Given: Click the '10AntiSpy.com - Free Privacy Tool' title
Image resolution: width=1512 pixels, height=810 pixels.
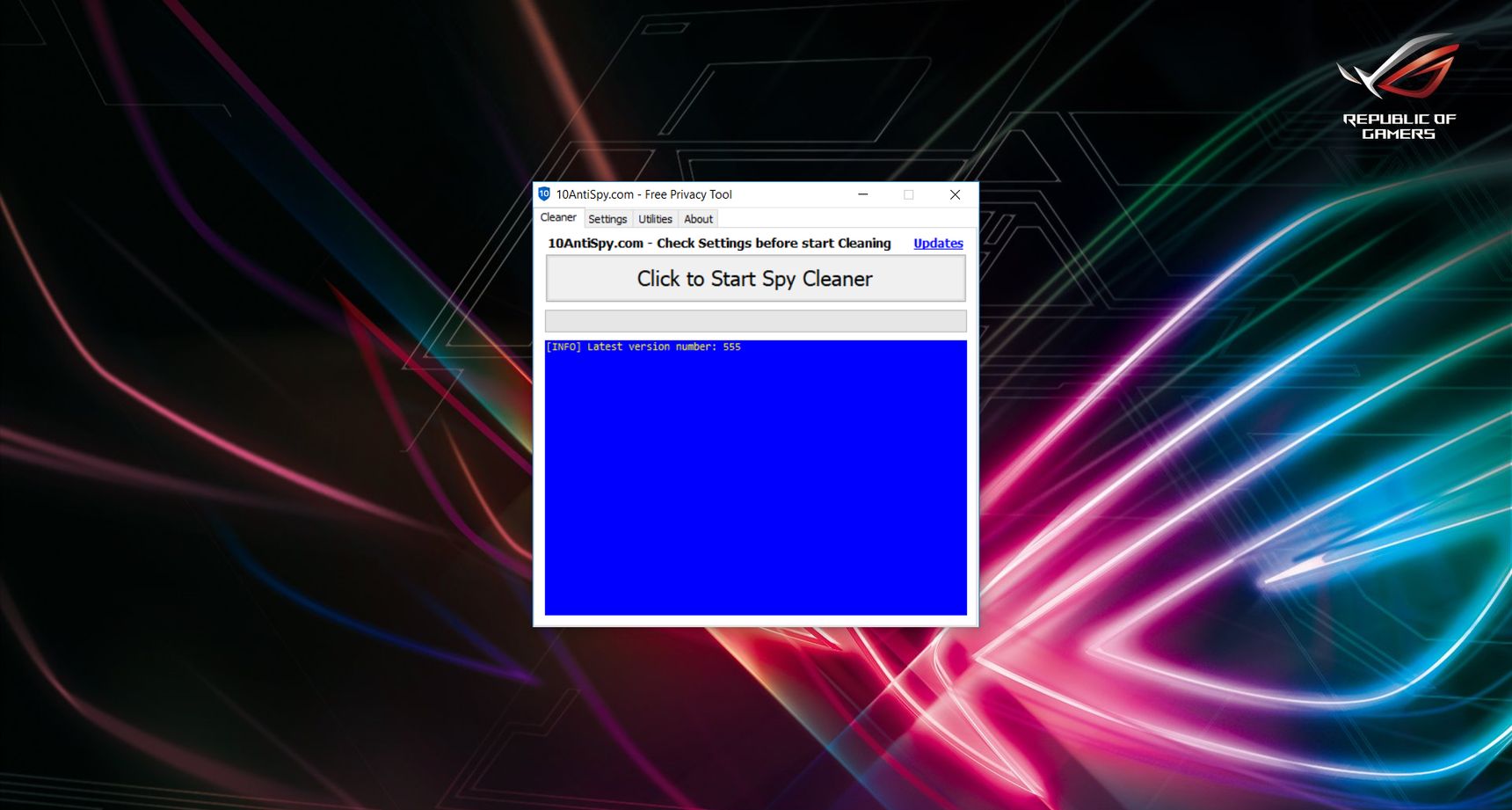Looking at the screenshot, I should coord(643,194).
